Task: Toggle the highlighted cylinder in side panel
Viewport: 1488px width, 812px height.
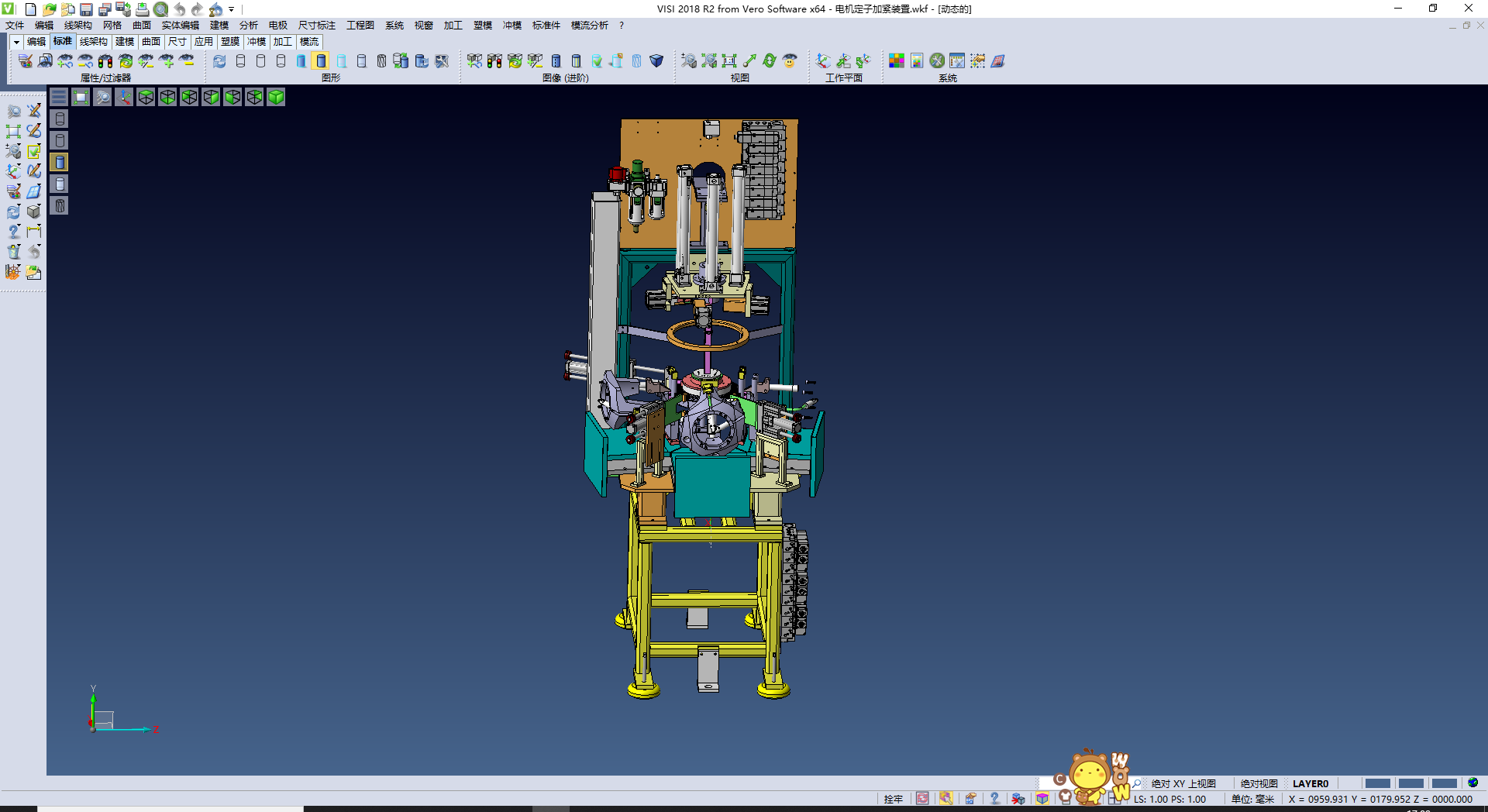Action: tap(60, 162)
